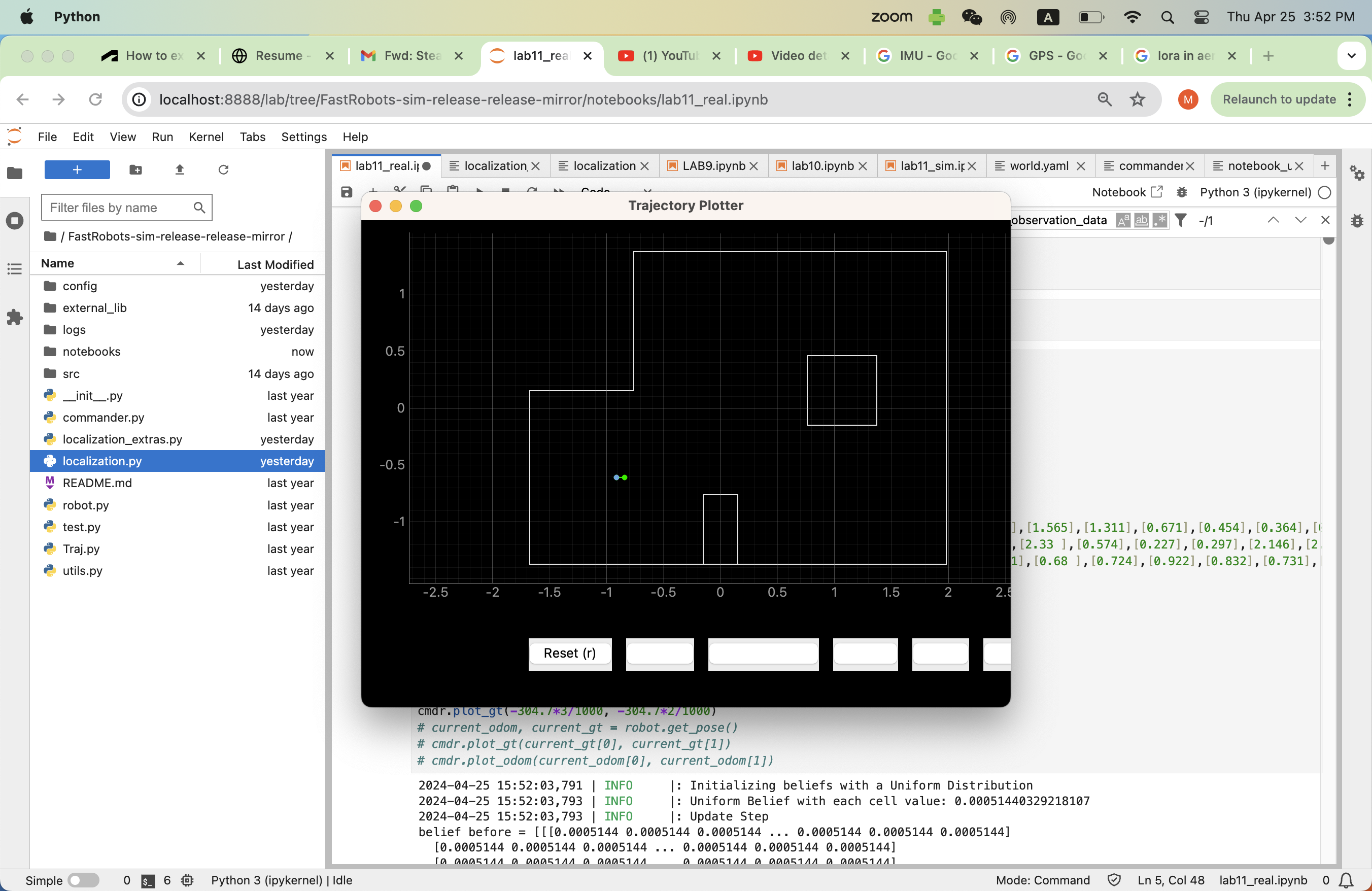Click the search icon in file browser
The height and width of the screenshot is (891, 1372).
click(x=198, y=207)
